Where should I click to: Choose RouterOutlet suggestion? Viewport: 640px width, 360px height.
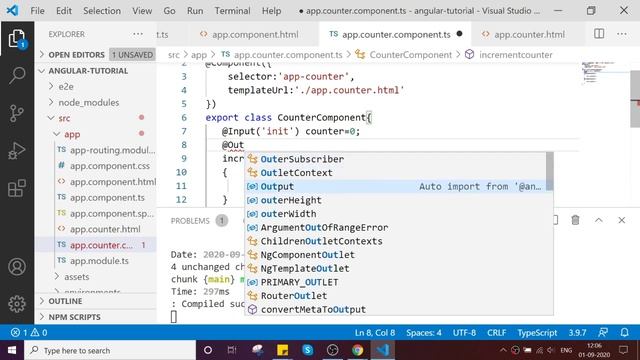click(396, 296)
